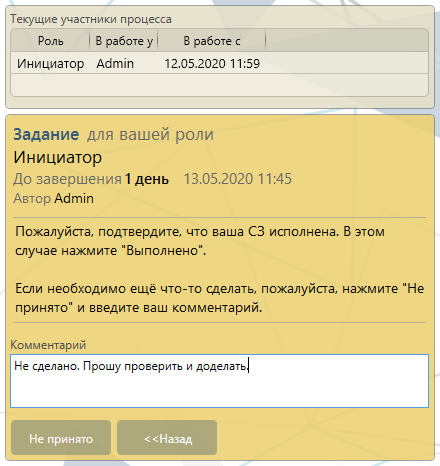Click the "В работе с" column header

212,41
